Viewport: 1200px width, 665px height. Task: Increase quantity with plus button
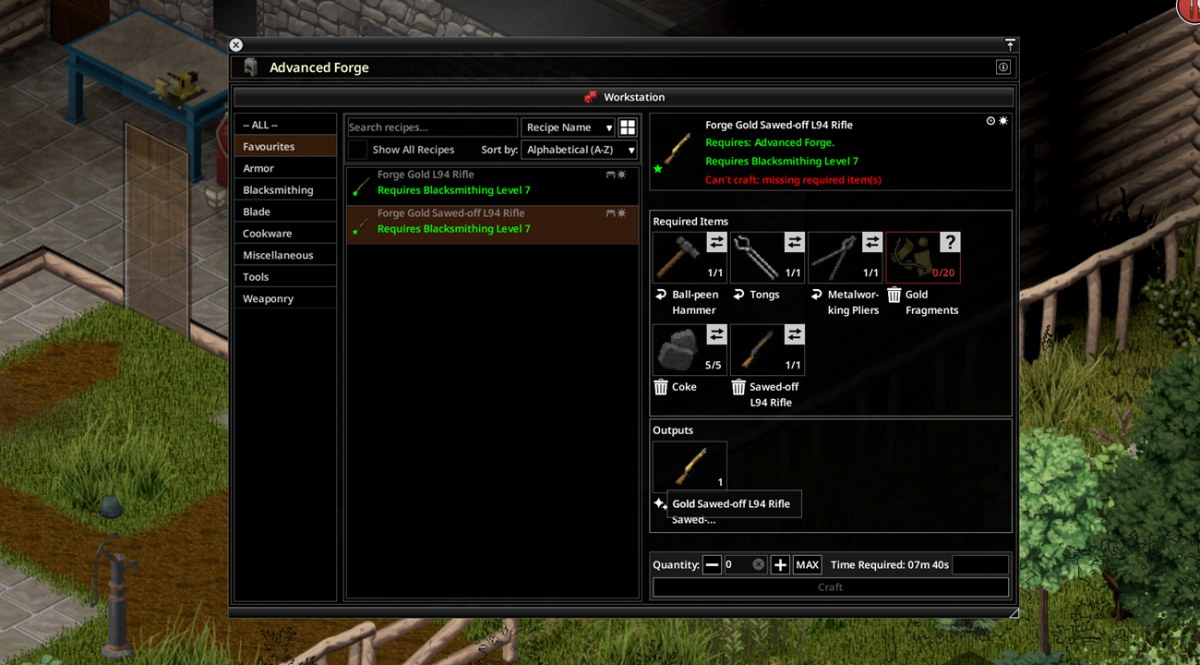[780, 565]
